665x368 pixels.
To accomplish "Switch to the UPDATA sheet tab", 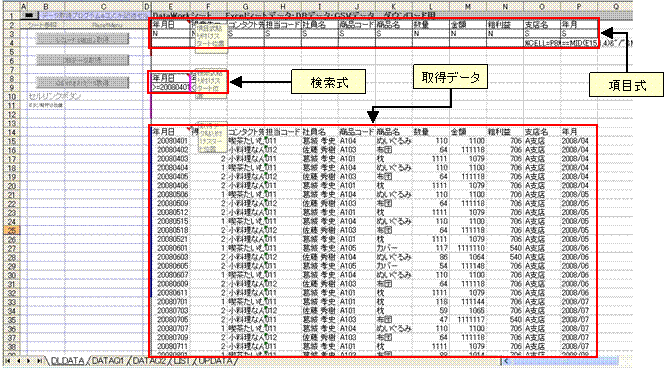I will point(215,361).
